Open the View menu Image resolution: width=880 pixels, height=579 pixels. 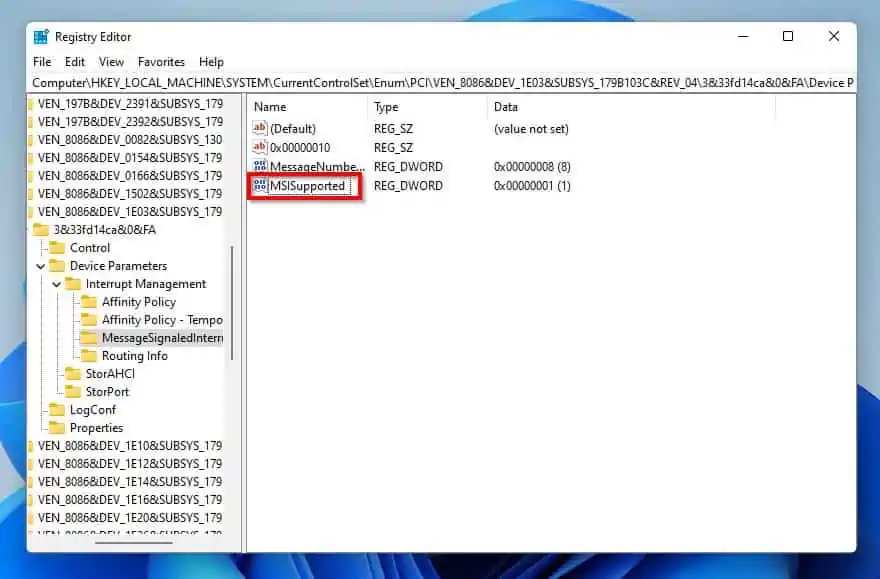point(111,62)
